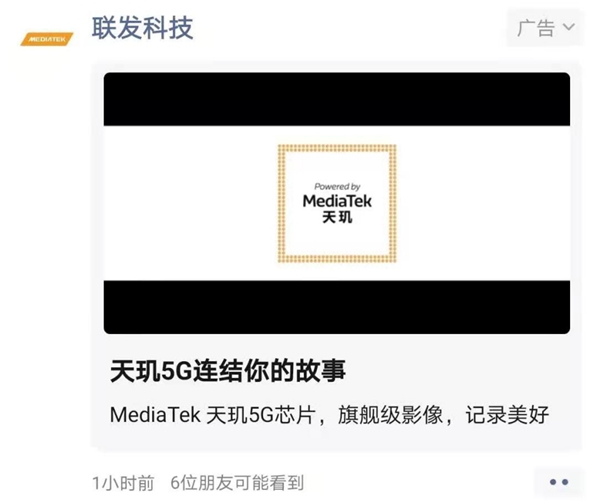
Task: Tap the bold MediaTek wordmark in chip
Action: click(x=337, y=201)
